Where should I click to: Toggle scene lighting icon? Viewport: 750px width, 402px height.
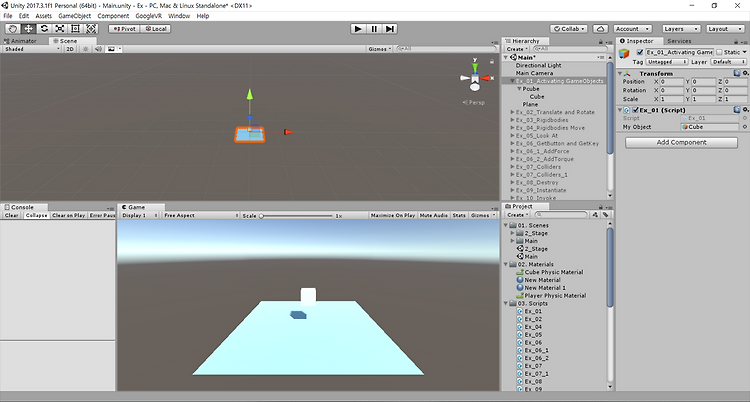(86, 49)
